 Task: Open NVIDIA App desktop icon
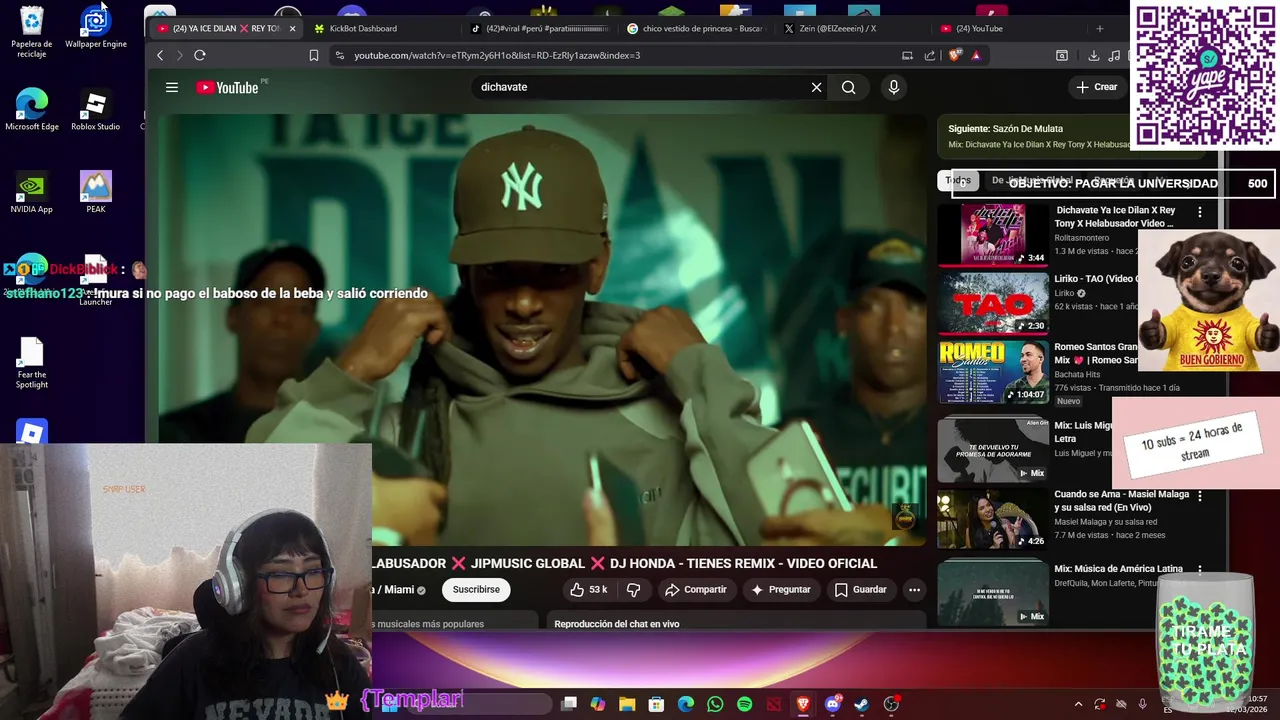pyautogui.click(x=32, y=193)
